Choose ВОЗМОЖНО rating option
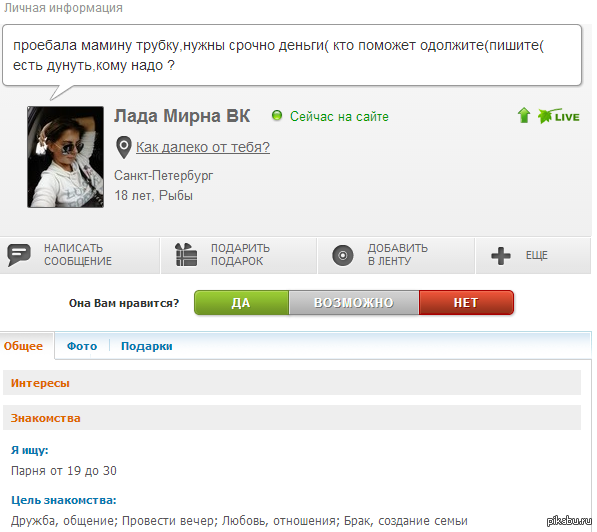Image resolution: width=597 pixels, height=532 pixels. click(x=354, y=303)
